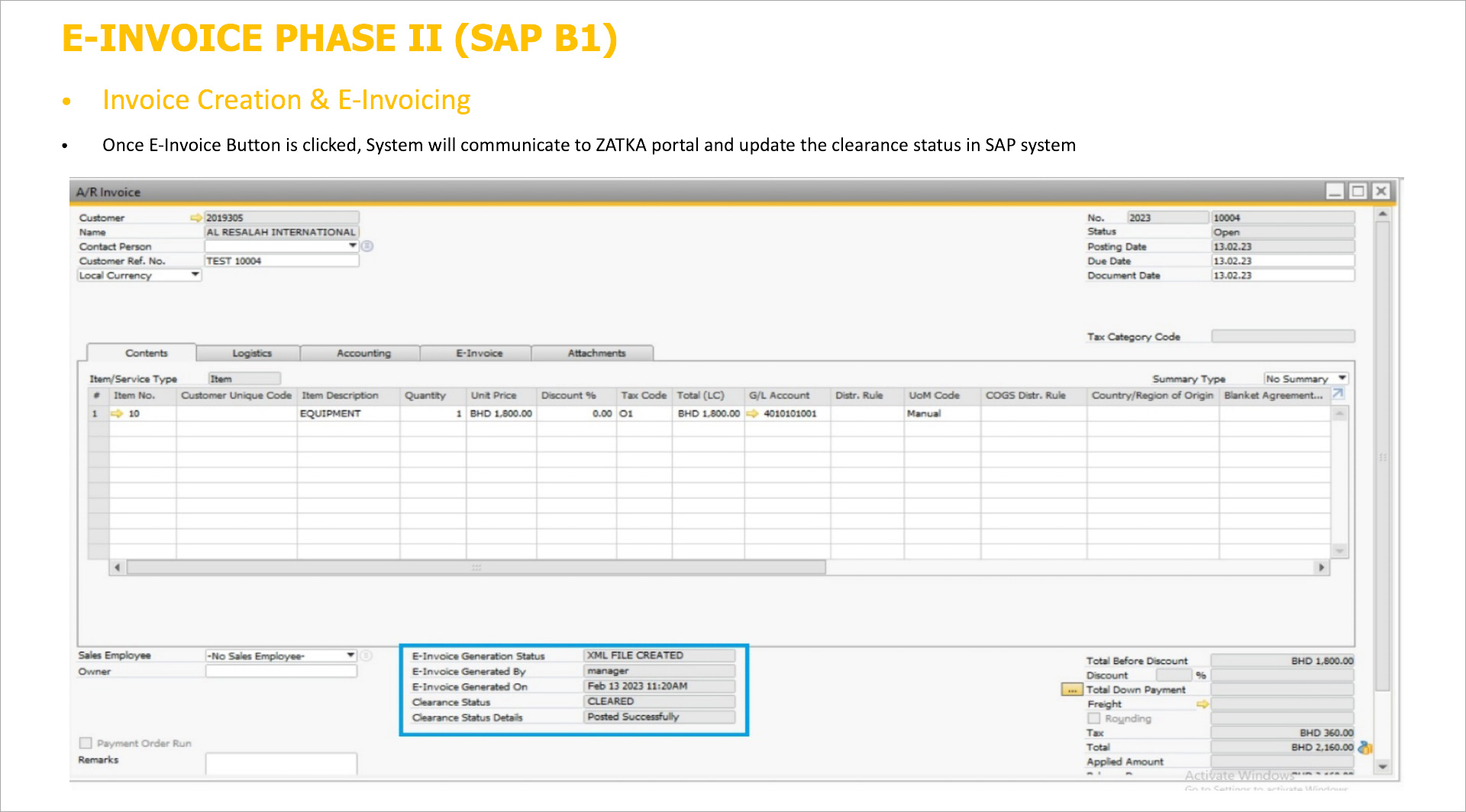The width and height of the screenshot is (1466, 812).
Task: Open the Contact Person dropdown
Action: [352, 246]
